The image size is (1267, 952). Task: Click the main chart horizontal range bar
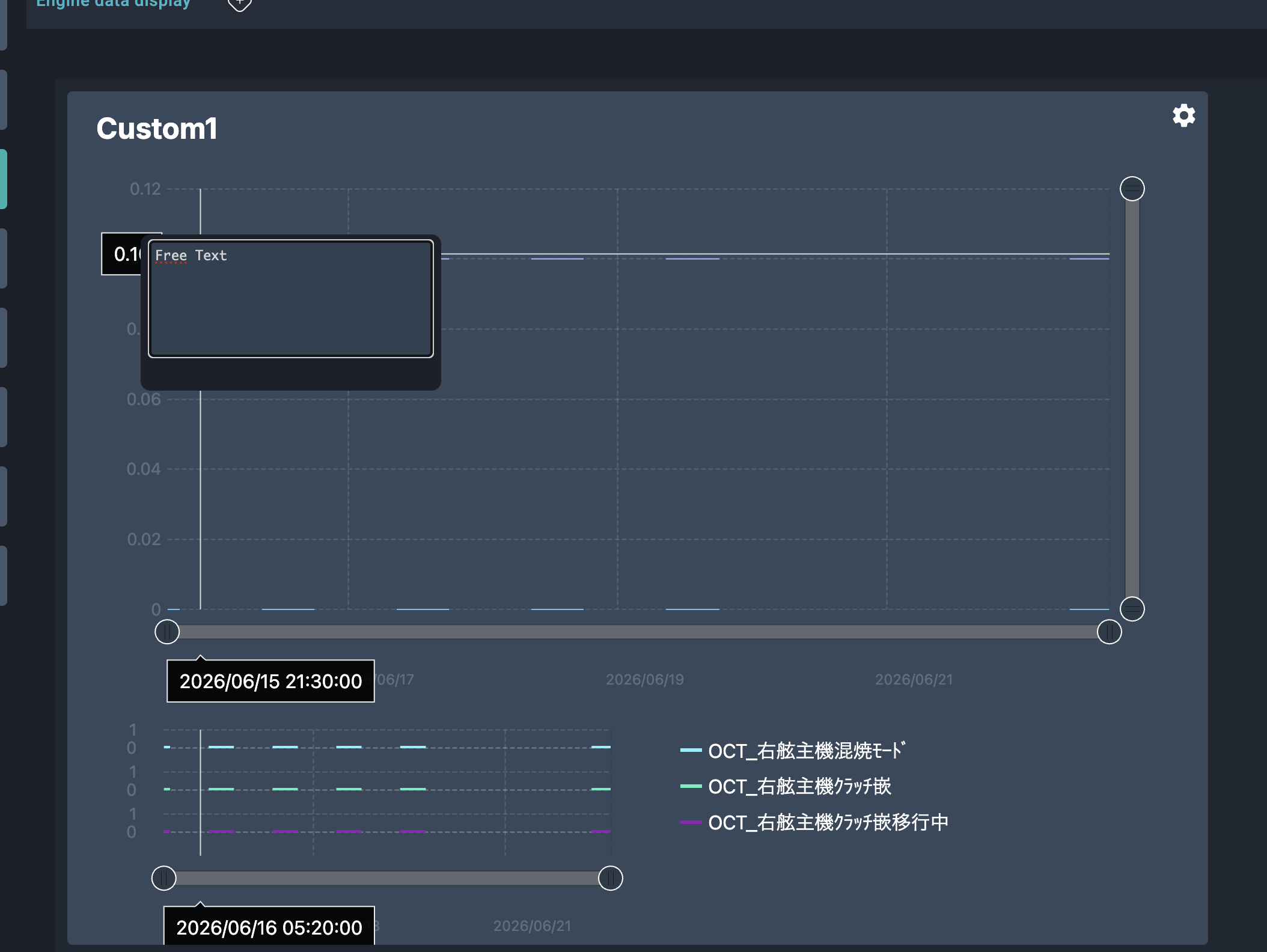tap(638, 632)
